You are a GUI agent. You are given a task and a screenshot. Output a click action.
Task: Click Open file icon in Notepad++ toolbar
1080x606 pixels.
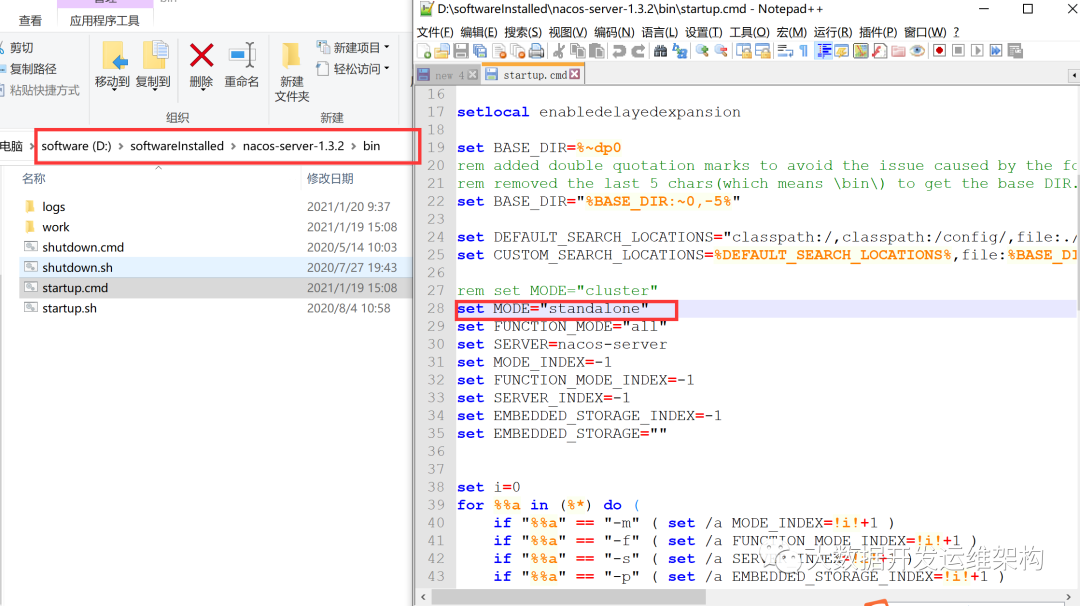tap(442, 51)
